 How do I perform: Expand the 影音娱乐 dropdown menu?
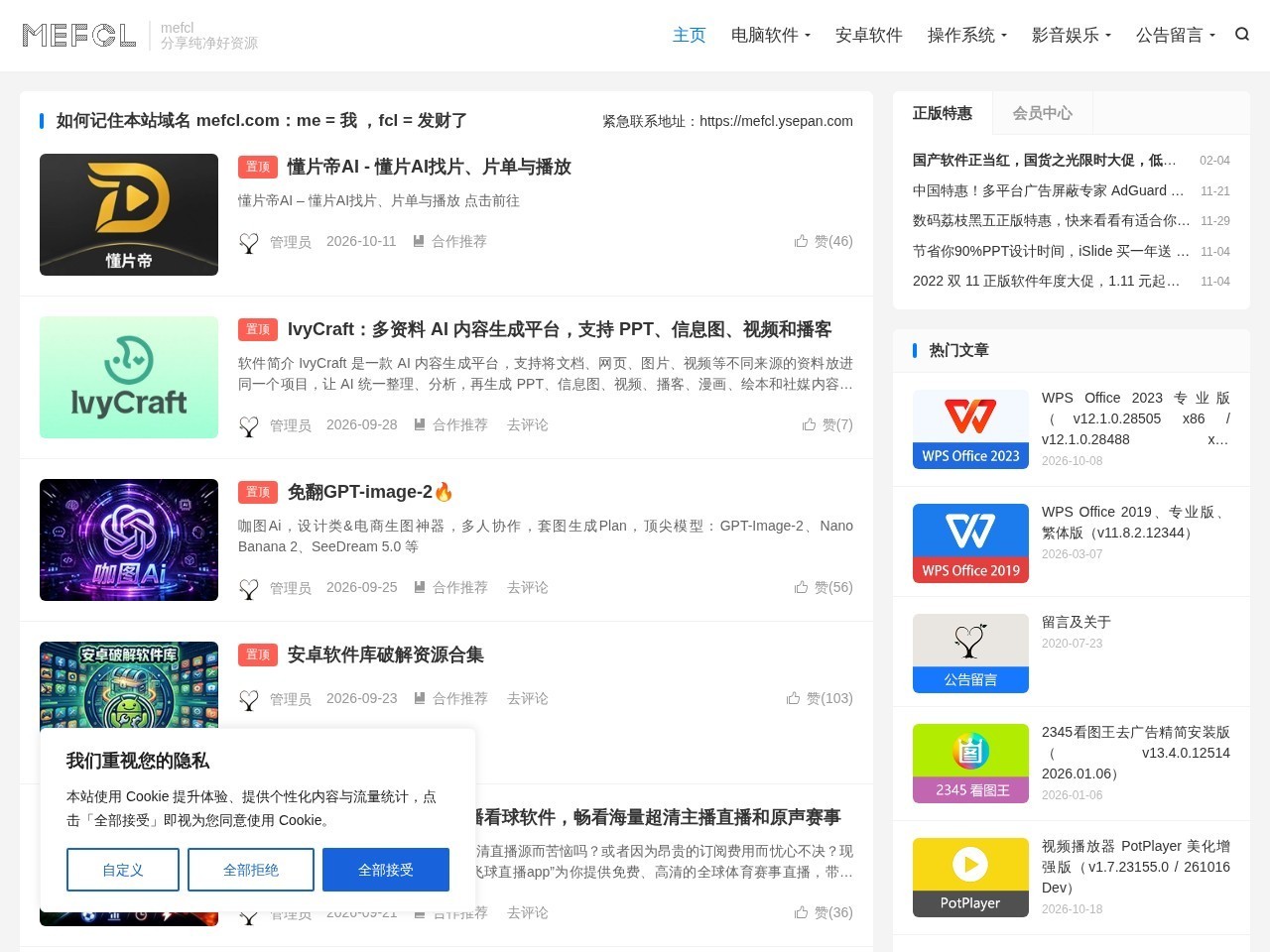1072,35
